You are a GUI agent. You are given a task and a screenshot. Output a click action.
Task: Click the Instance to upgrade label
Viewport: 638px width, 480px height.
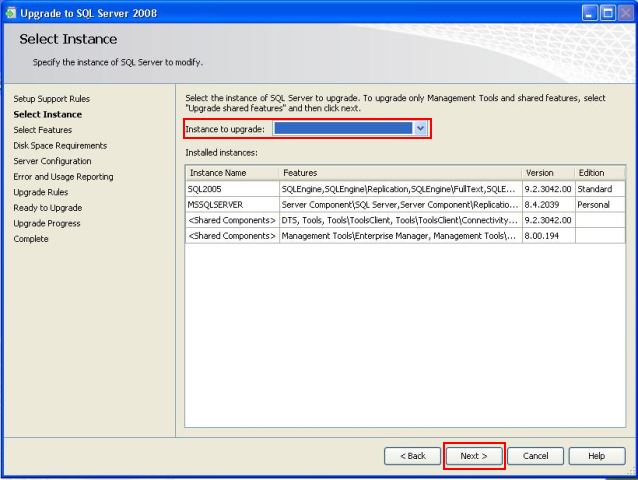[x=225, y=129]
